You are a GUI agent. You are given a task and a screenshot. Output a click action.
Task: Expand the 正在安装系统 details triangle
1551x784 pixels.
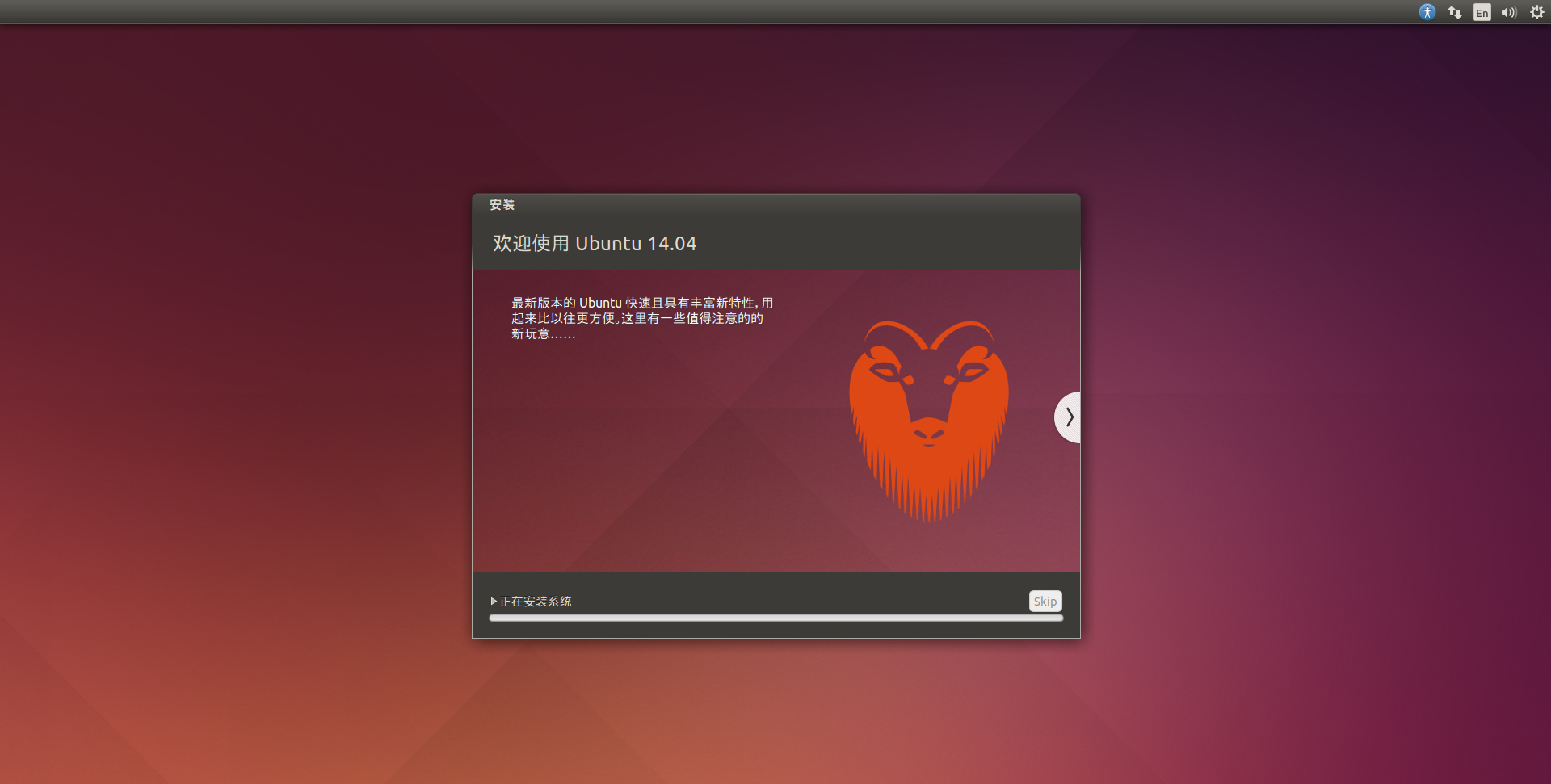(x=494, y=602)
